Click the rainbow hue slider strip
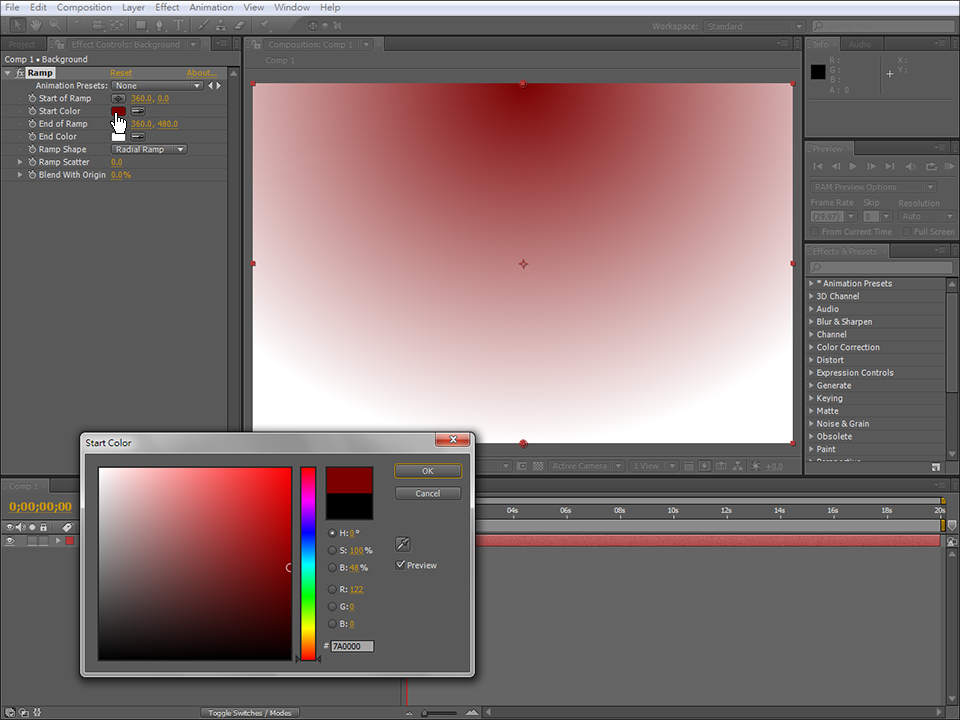960x720 pixels. (308, 560)
